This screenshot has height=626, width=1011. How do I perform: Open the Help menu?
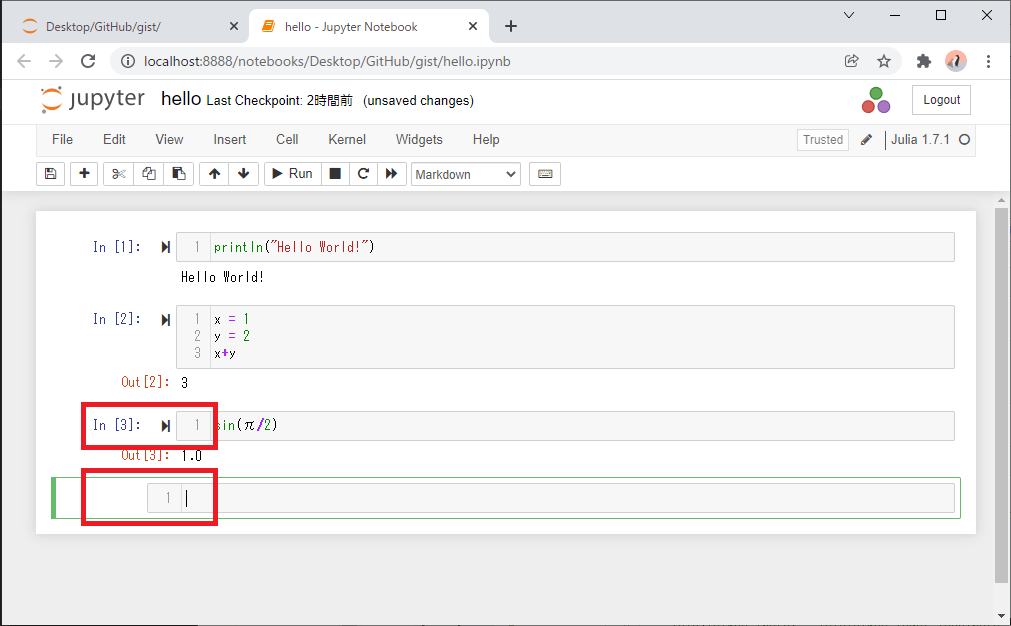click(486, 140)
